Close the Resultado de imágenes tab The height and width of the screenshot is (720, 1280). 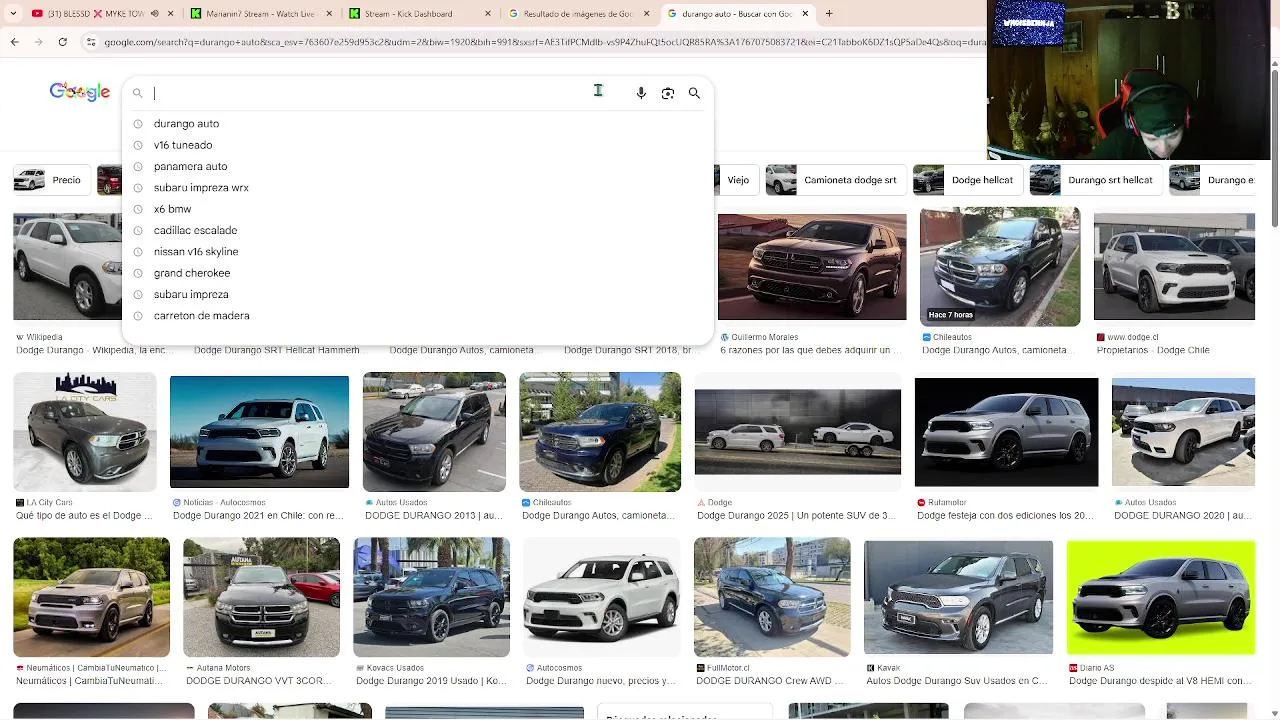point(647,14)
